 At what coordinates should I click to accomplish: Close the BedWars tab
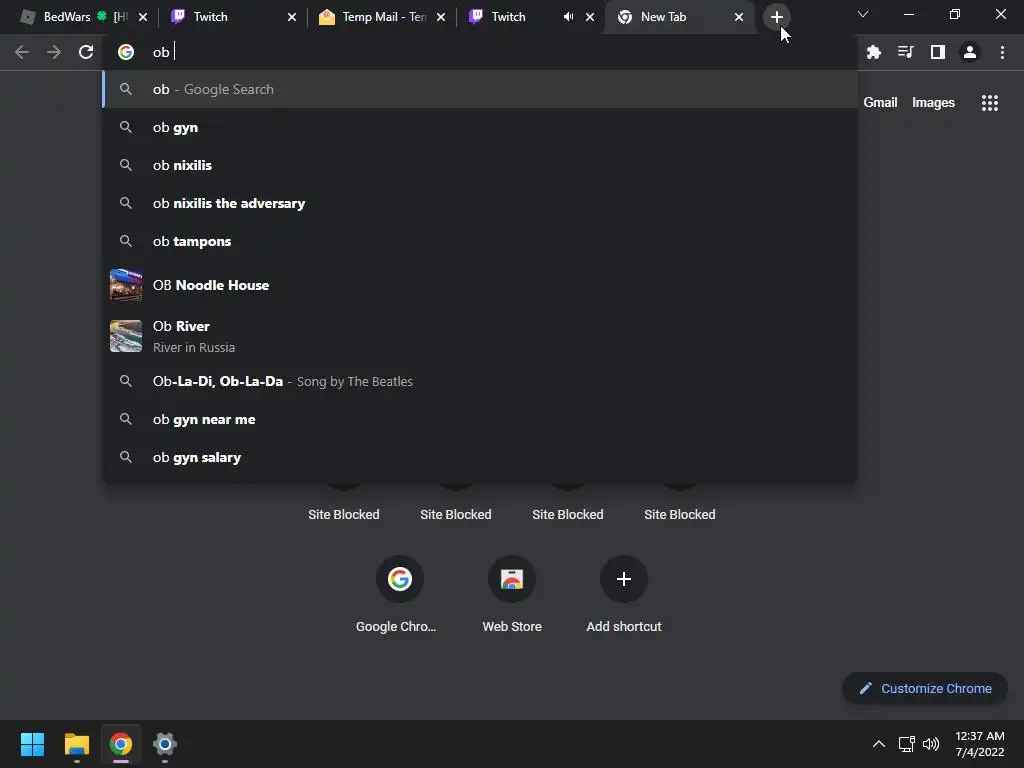tap(142, 17)
